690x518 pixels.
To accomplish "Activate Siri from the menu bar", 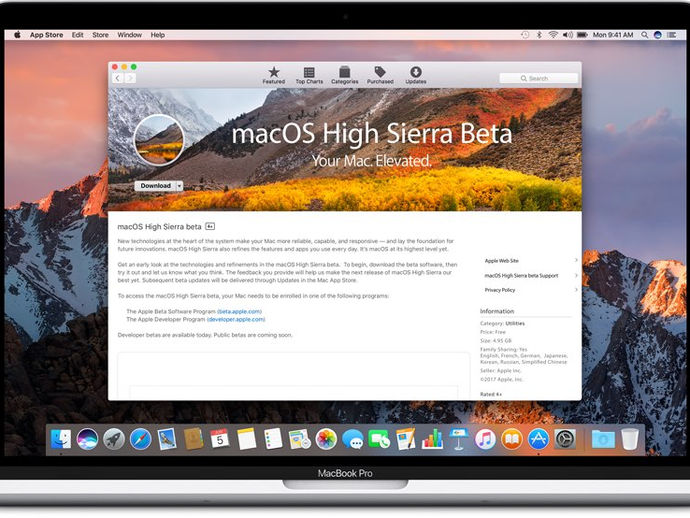I will 658,35.
